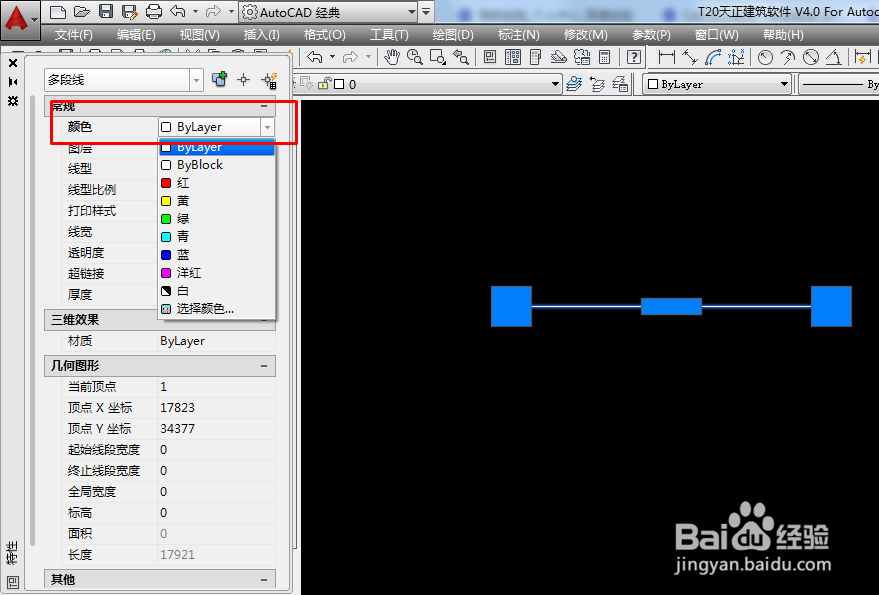Viewport: 879px width, 595px height.
Task: Open the DesignCenter icon
Action: [513, 57]
